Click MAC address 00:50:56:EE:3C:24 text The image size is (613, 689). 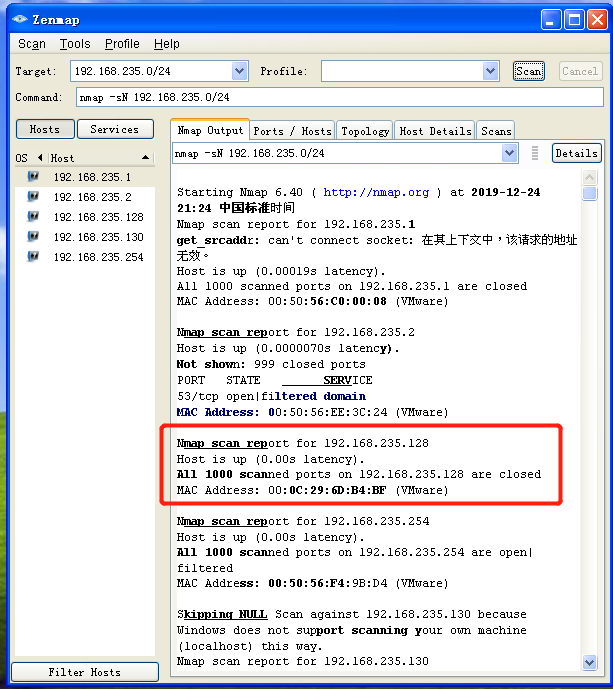pos(328,412)
